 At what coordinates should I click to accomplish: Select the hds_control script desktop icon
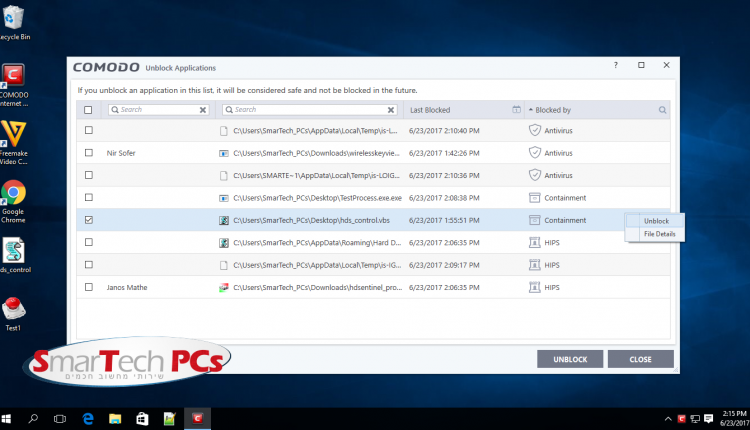pos(14,255)
